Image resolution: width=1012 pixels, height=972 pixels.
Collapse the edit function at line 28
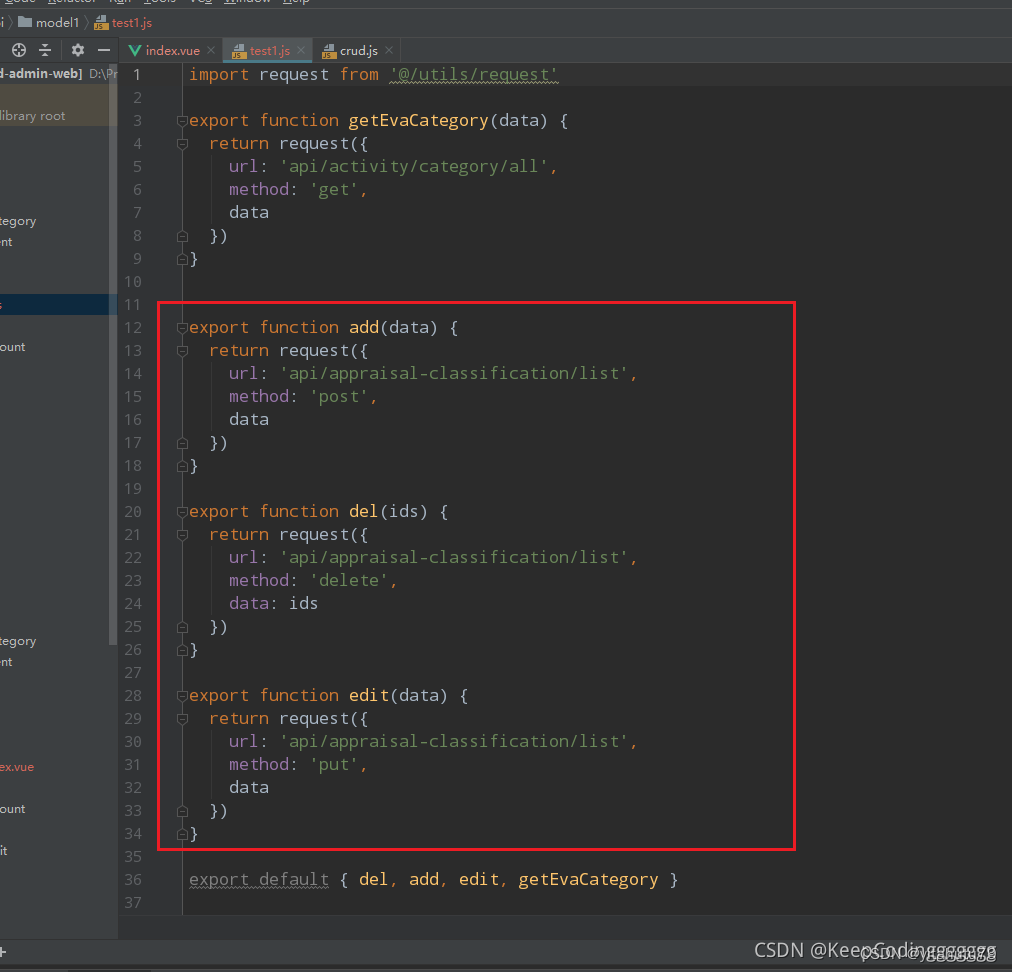point(182,696)
